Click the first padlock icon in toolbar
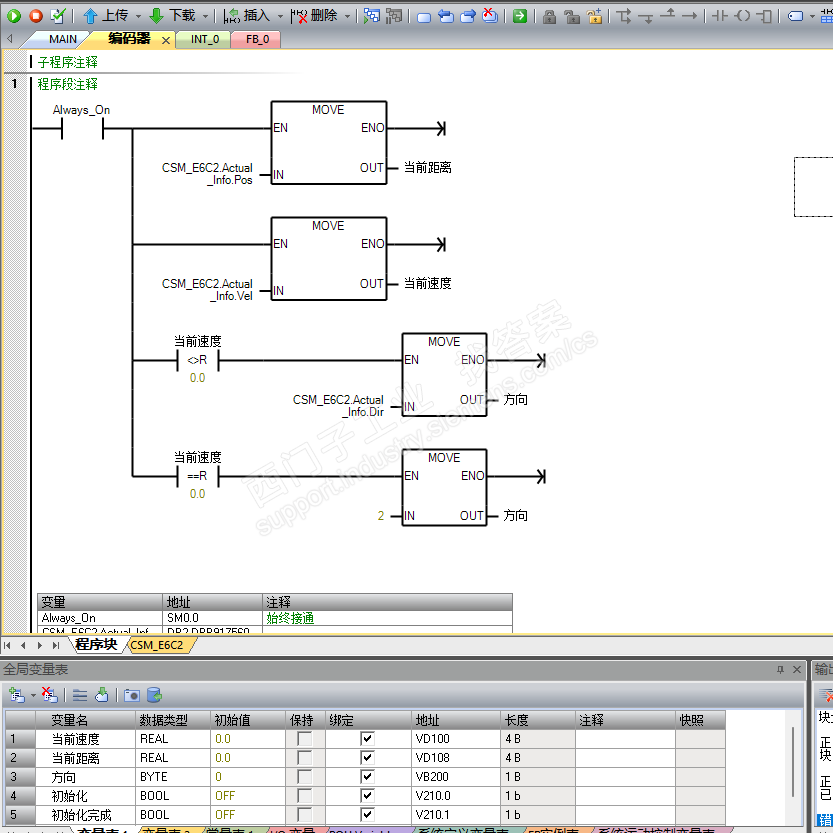This screenshot has width=833, height=833. (549, 16)
